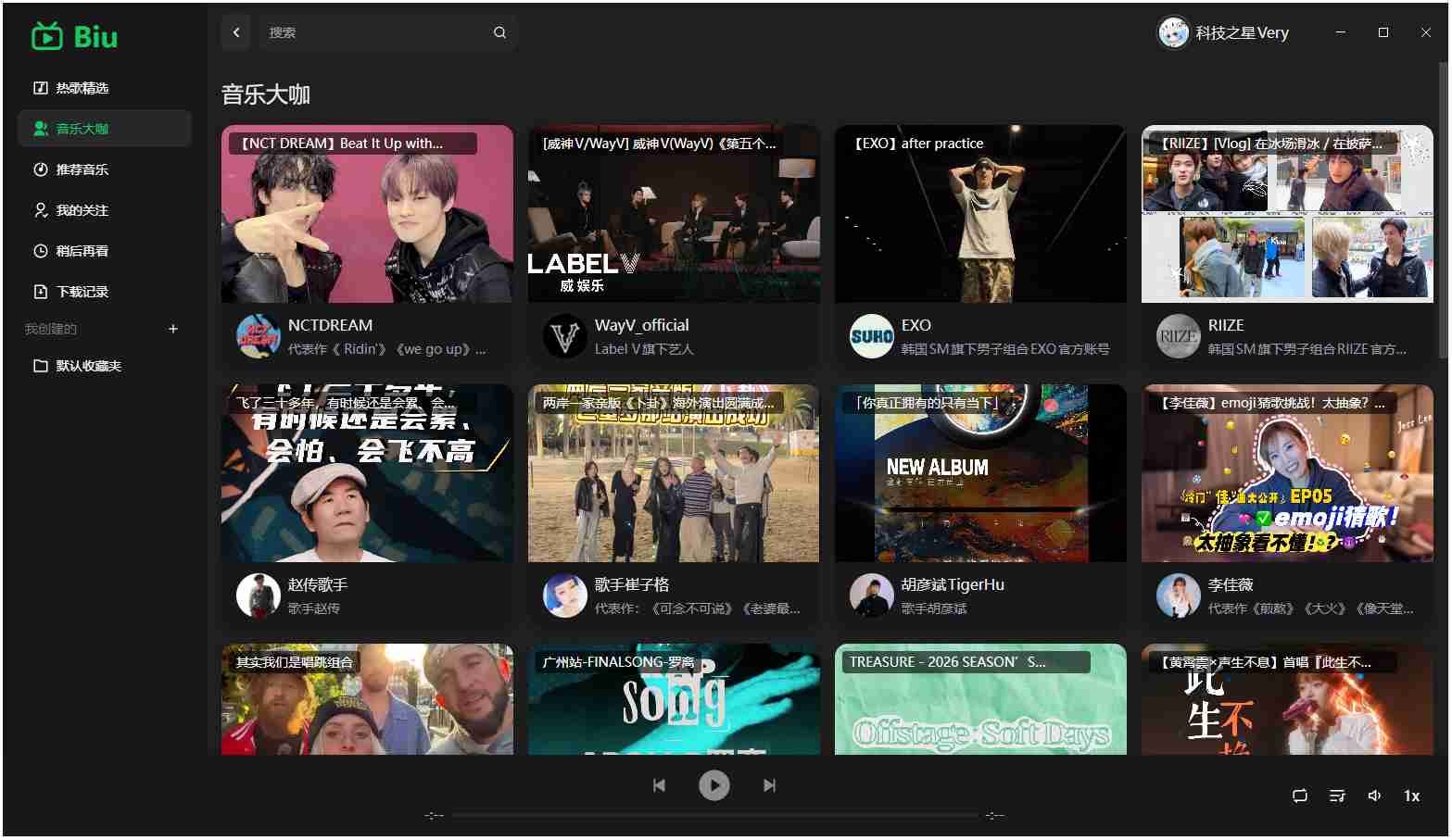This screenshot has width=1452, height=840.
Task: Open 热歌精选 in the sidebar
Action: click(x=82, y=88)
